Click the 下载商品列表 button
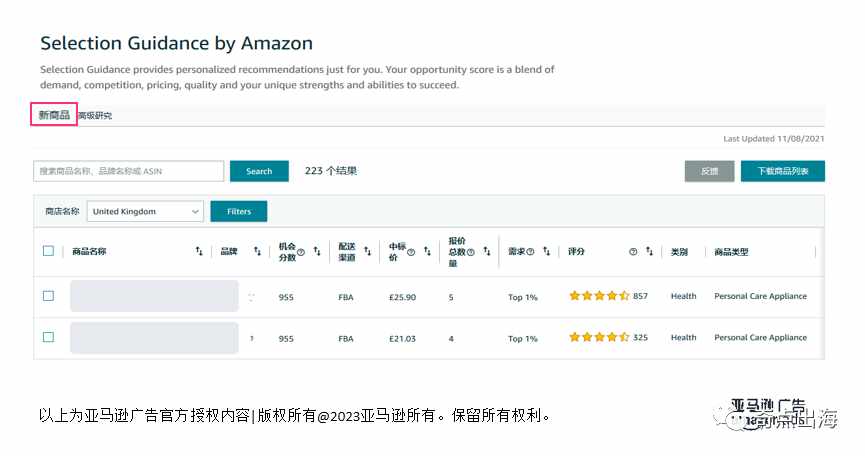The height and width of the screenshot is (456, 865). tap(783, 171)
